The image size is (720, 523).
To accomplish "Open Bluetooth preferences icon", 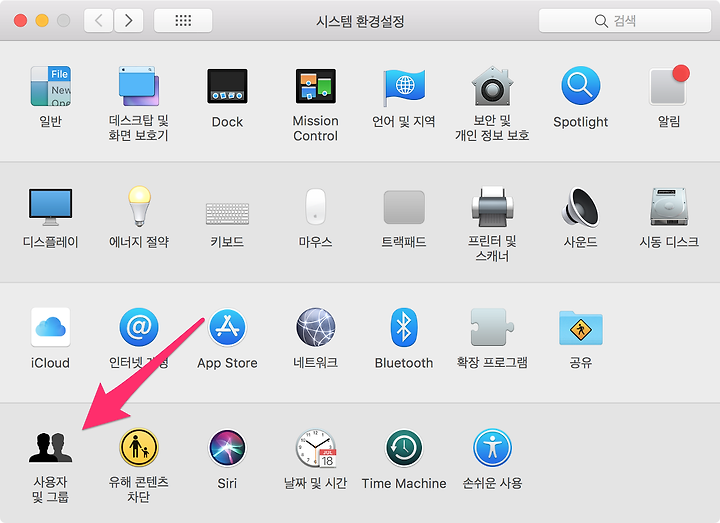I will 404,327.
